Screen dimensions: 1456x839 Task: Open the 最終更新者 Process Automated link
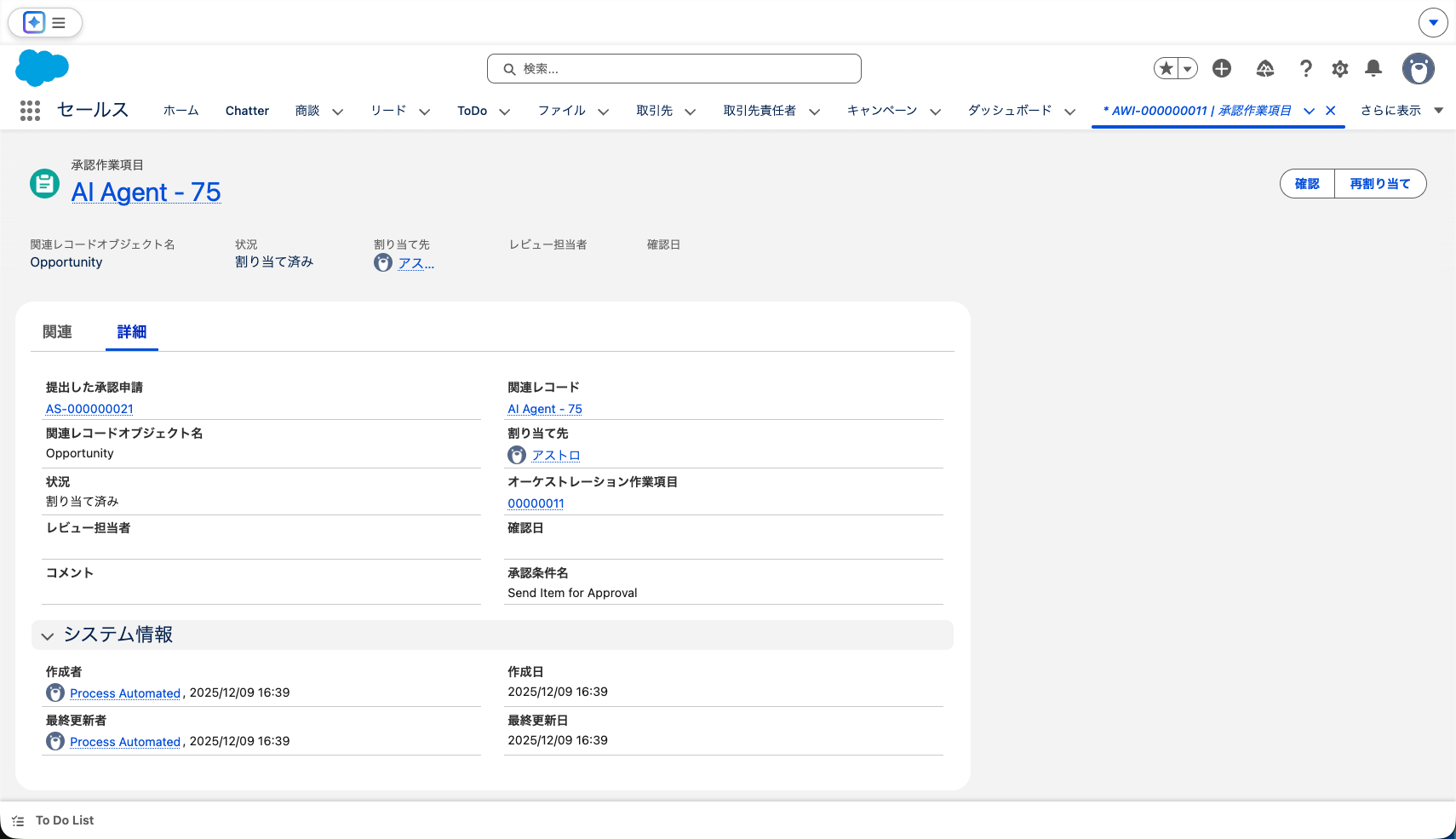coord(125,742)
